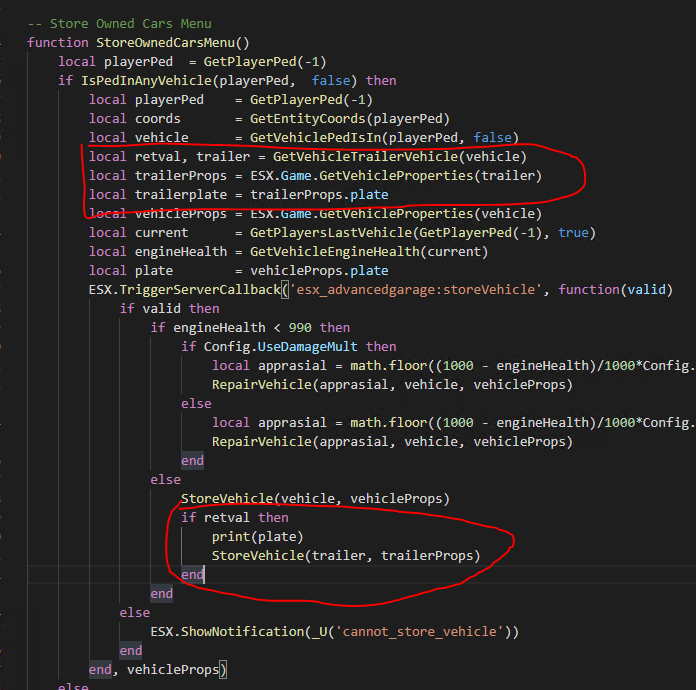696x690 pixels.
Task: Click the '-- Store Owned Cars Menu' comment
Action: coord(119,24)
